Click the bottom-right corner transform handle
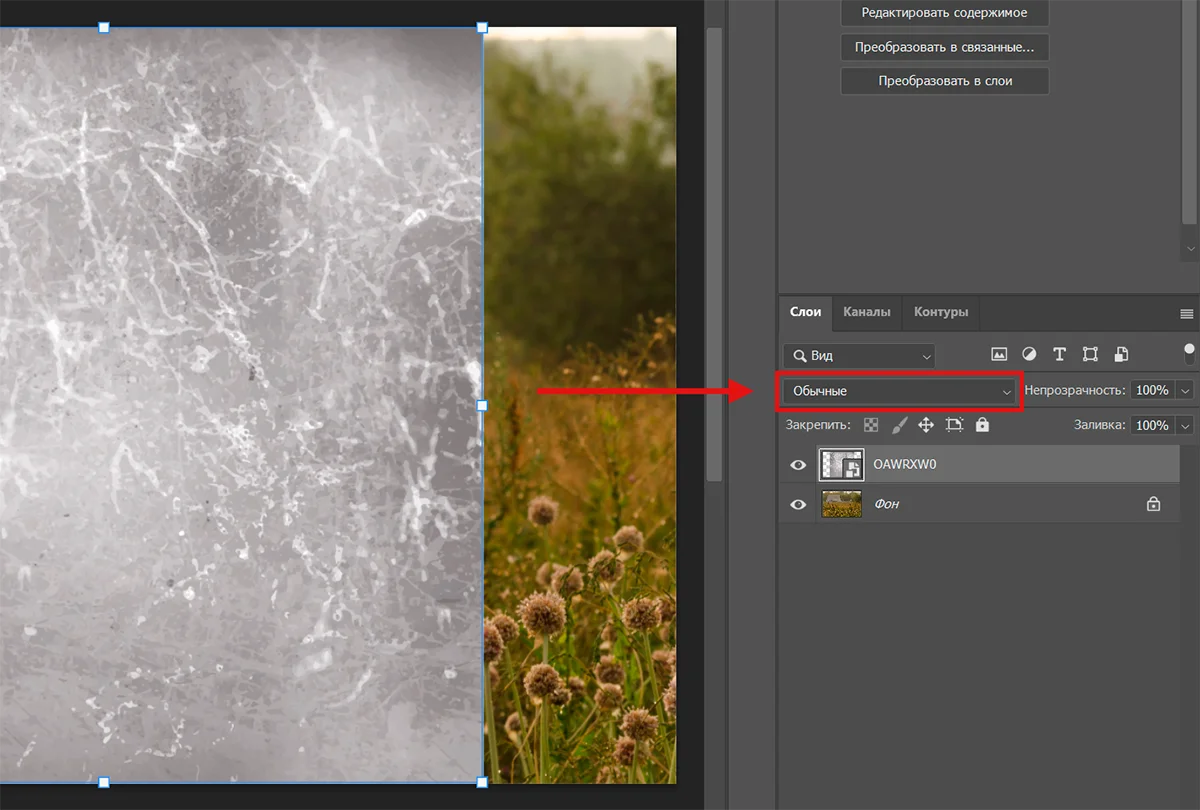The image size is (1200, 810). (x=482, y=782)
